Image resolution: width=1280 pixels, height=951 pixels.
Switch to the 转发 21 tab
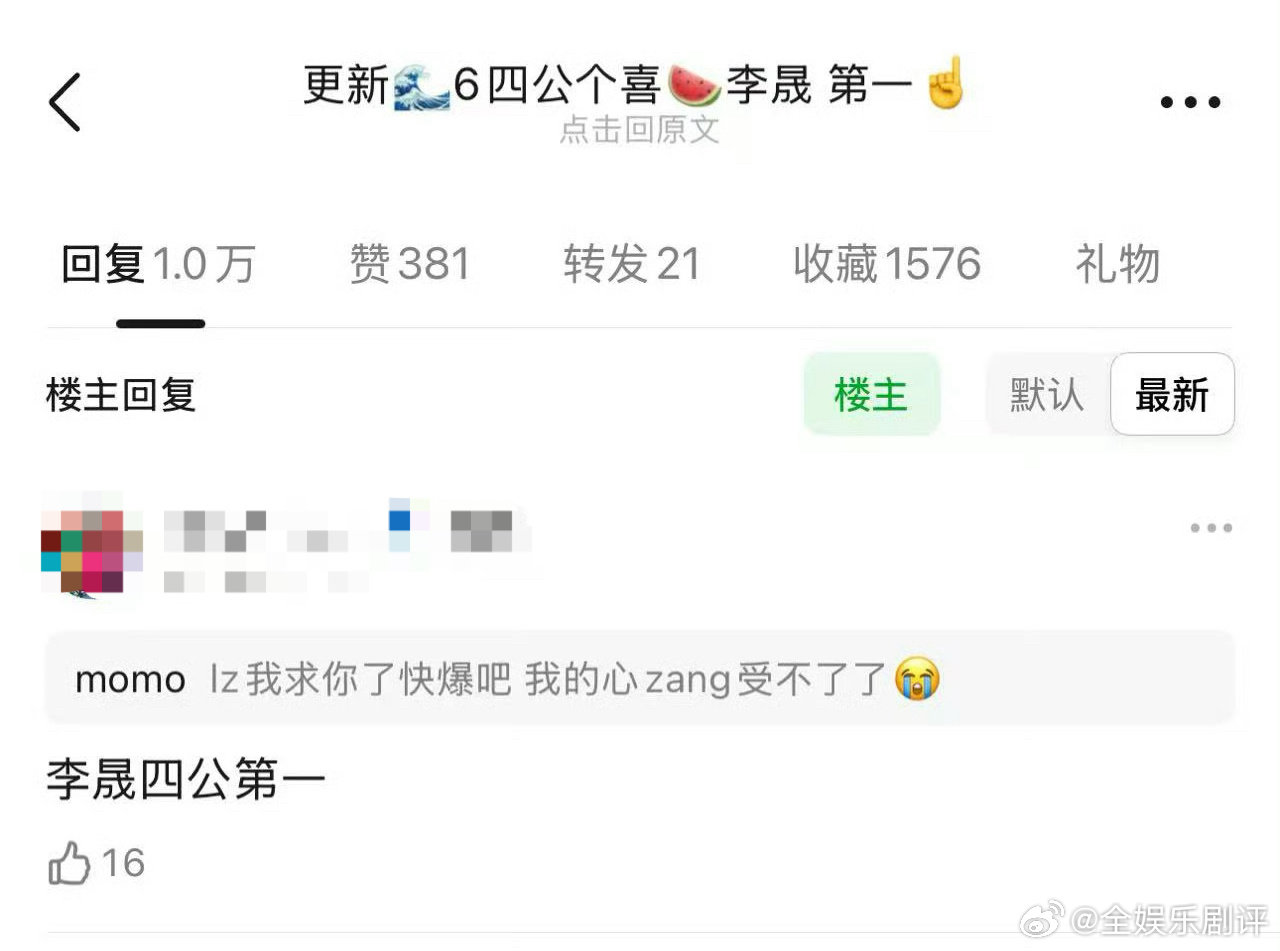pyautogui.click(x=631, y=265)
